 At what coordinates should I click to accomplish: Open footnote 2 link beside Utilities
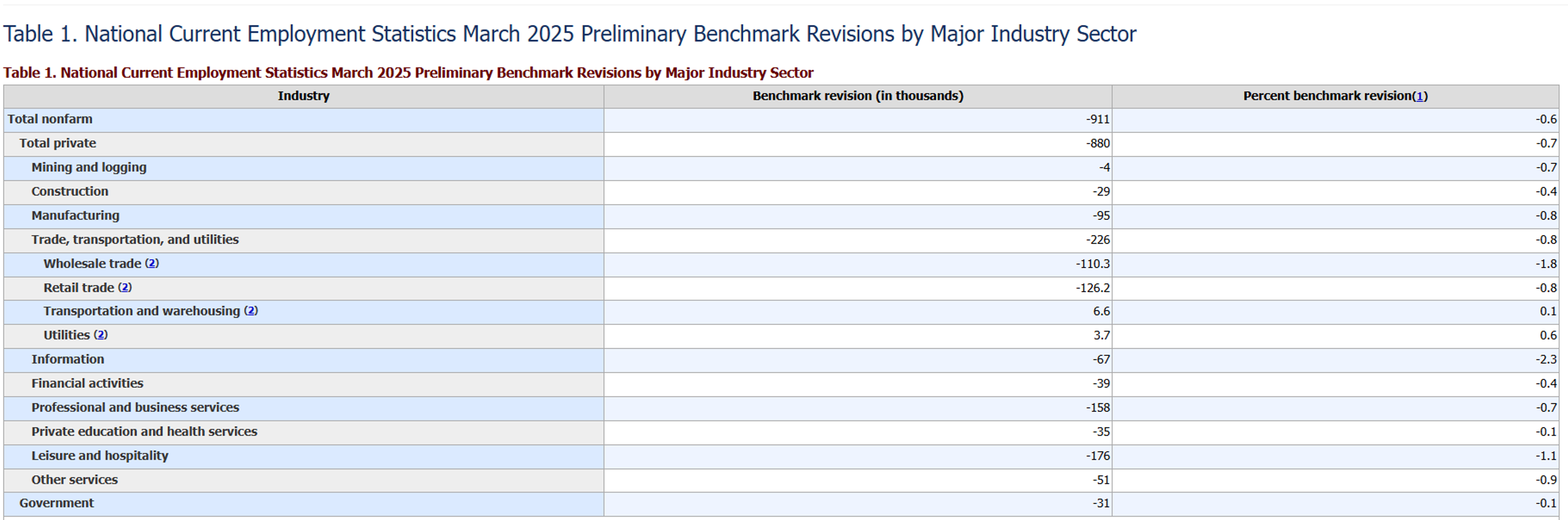click(100, 335)
